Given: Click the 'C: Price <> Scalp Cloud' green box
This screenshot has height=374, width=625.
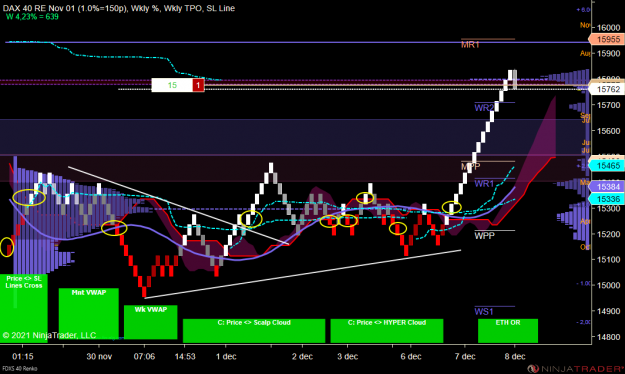Looking at the screenshot, I should (x=254, y=331).
